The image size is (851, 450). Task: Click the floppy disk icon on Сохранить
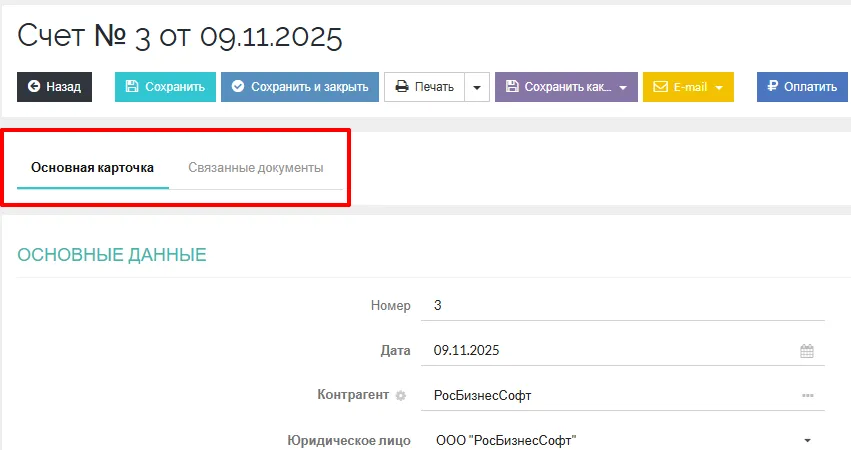click(x=132, y=87)
